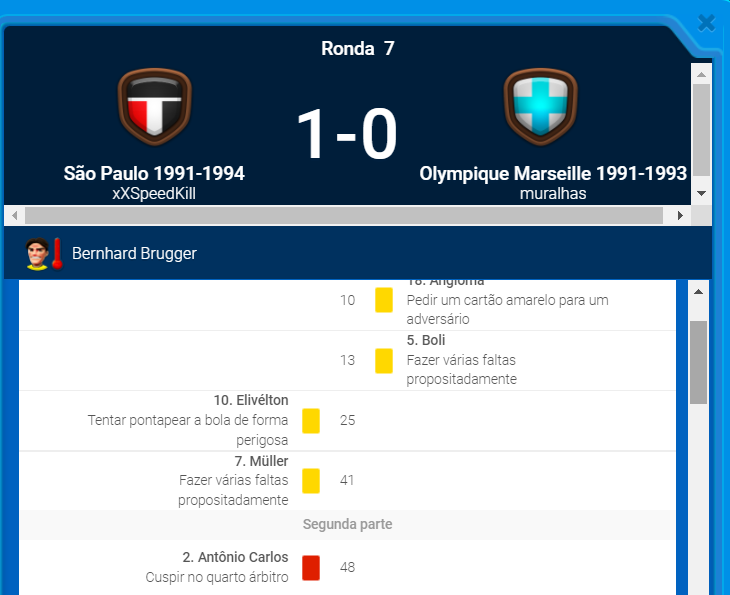Viewport: 730px width, 595px height.
Task: Close the match report window
Action: click(x=707, y=22)
